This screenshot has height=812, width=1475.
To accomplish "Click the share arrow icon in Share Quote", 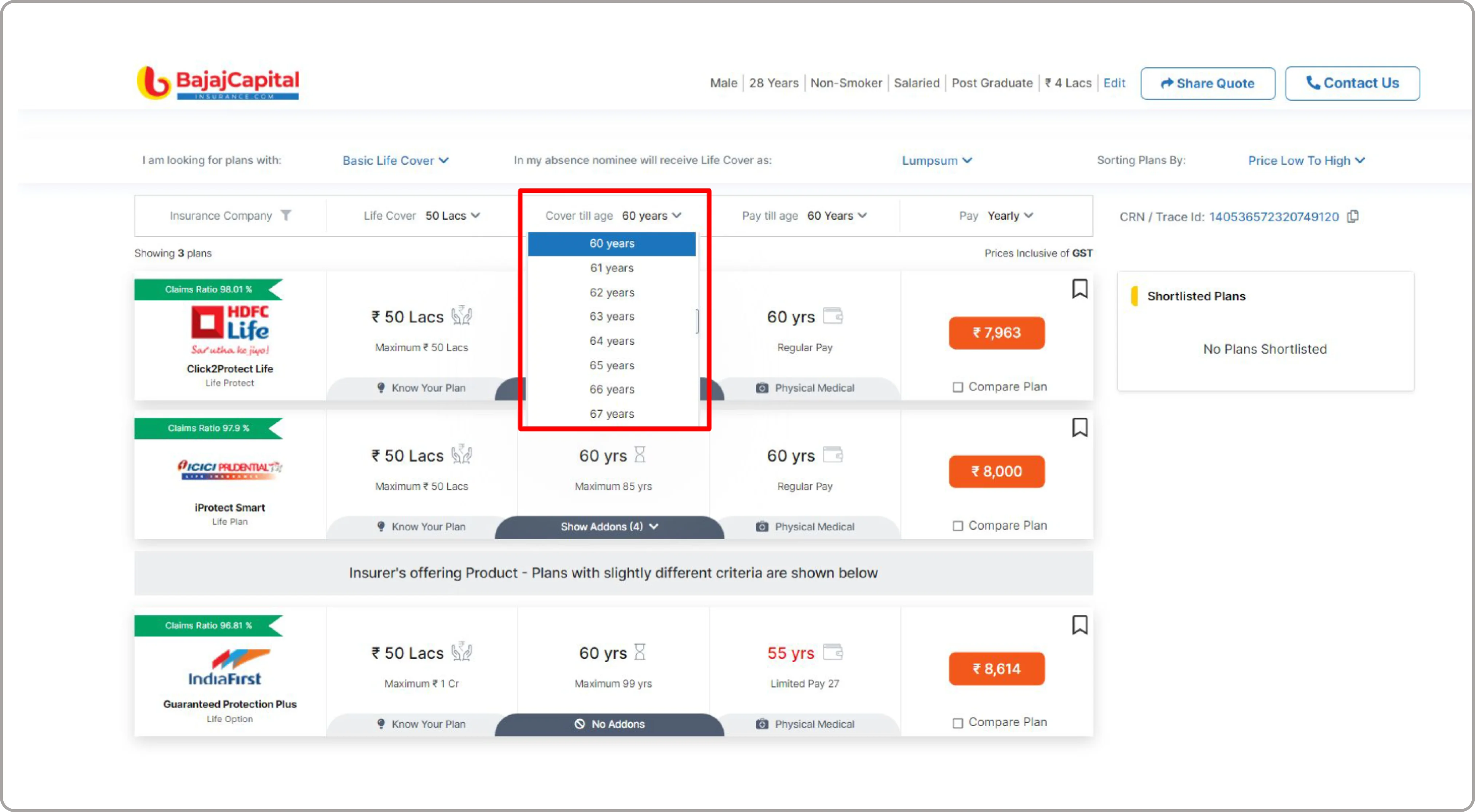I will click(1166, 84).
